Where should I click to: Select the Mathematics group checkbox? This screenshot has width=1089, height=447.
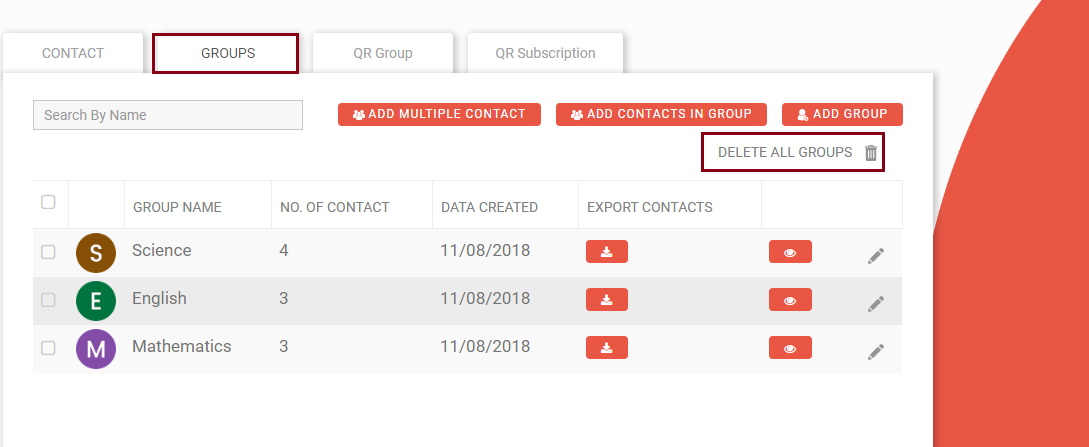point(48,348)
